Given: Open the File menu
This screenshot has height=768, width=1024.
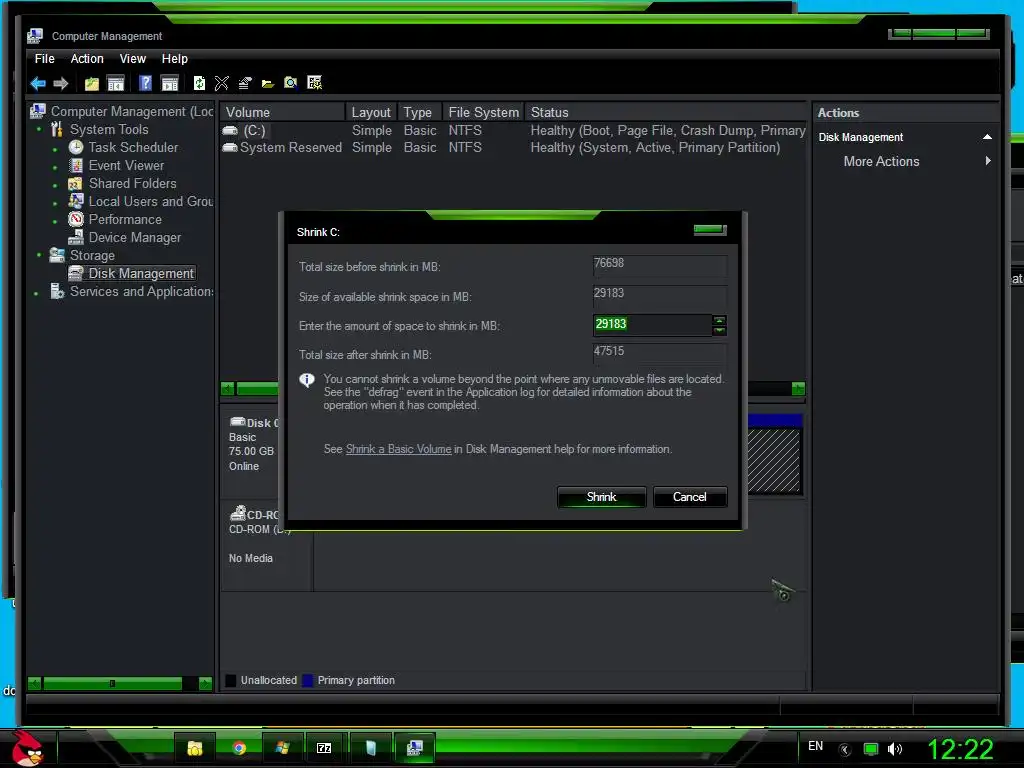Looking at the screenshot, I should click(x=44, y=59).
